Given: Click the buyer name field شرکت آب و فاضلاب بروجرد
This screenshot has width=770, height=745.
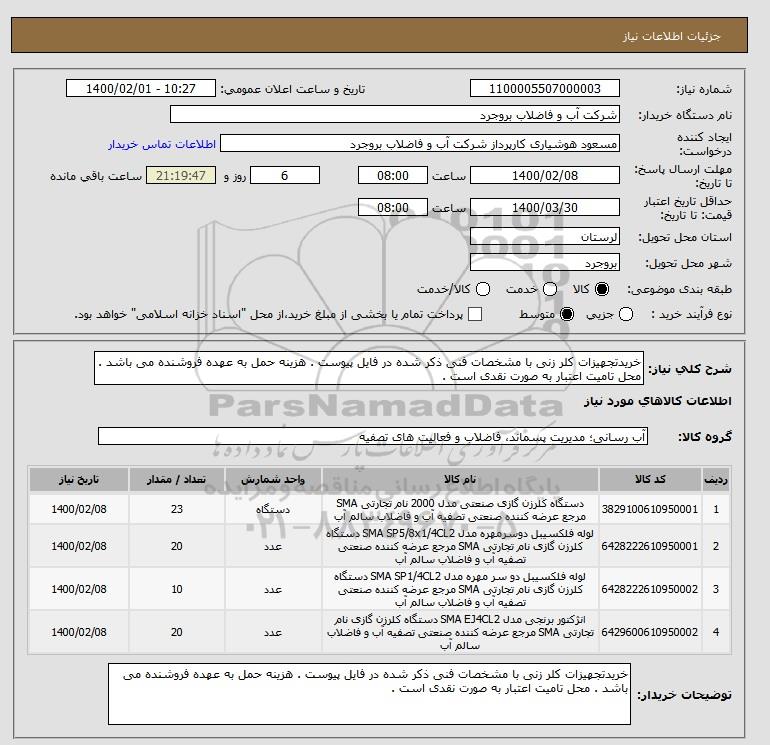Looking at the screenshot, I should click(x=395, y=114).
